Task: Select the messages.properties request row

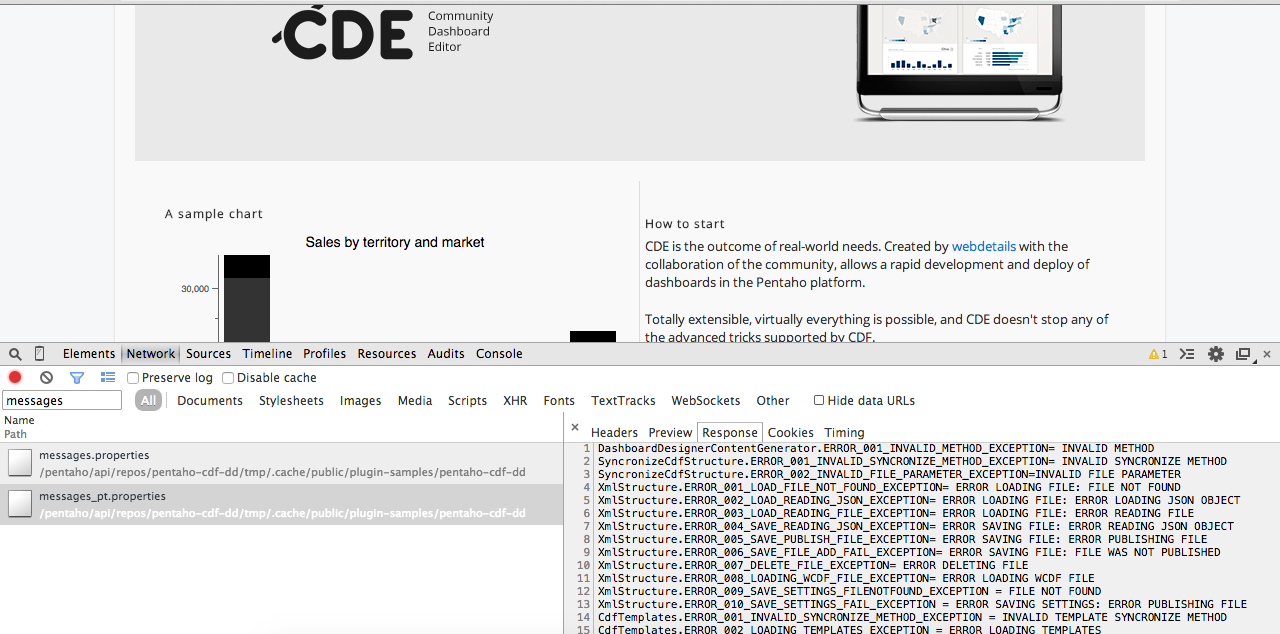Action: tap(281, 463)
